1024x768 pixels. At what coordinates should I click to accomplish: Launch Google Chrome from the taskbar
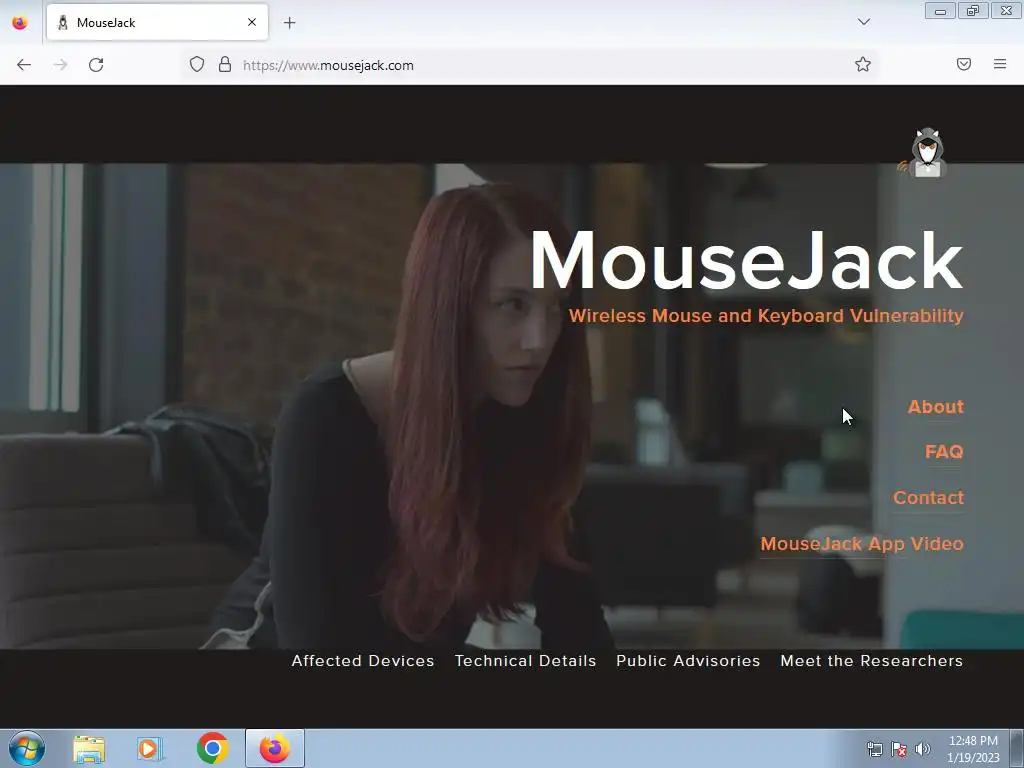click(x=212, y=748)
